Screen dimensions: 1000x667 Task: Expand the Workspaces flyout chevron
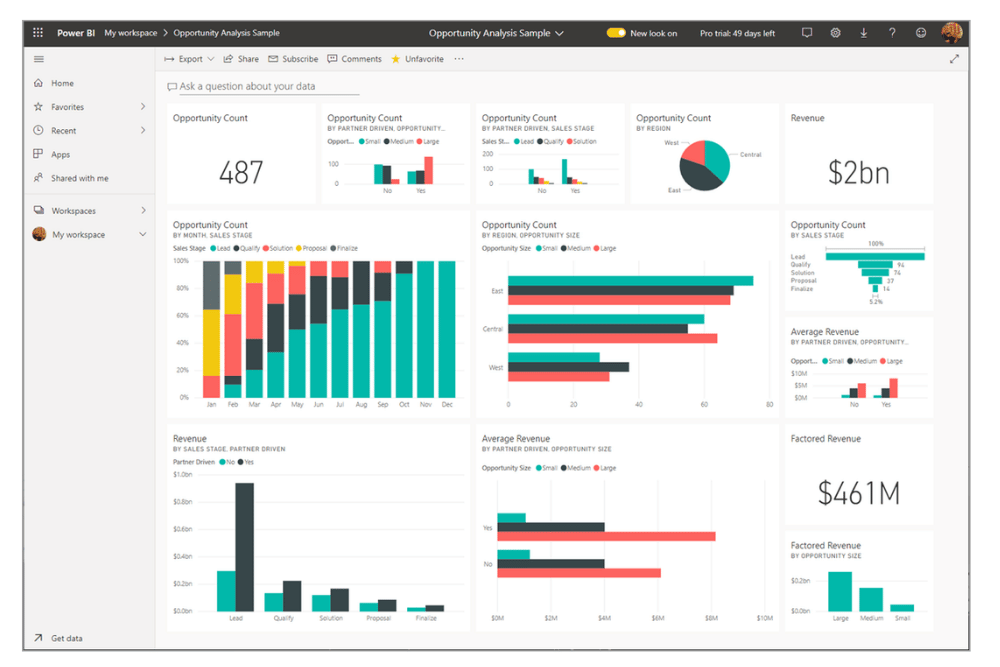(143, 211)
